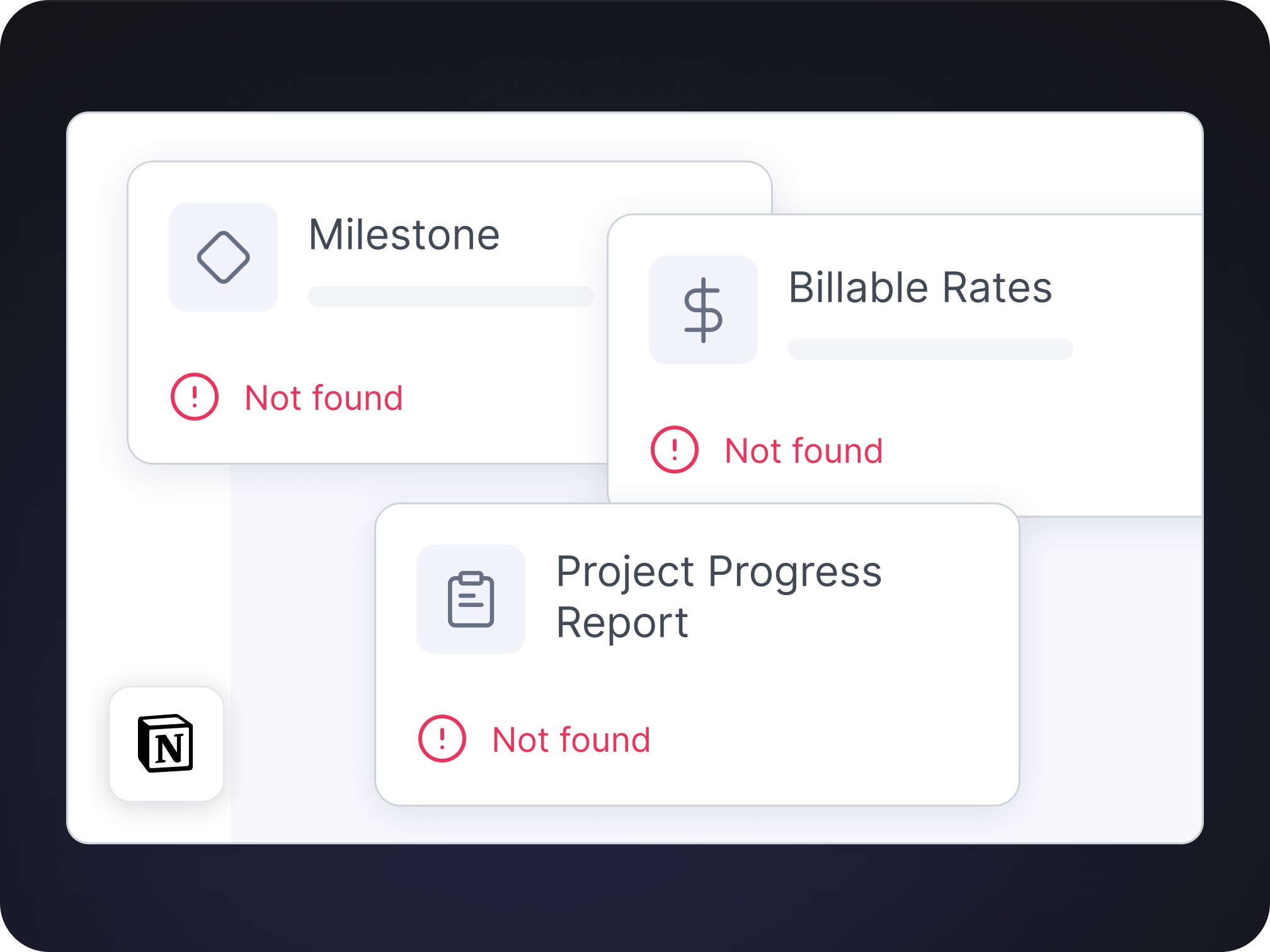This screenshot has height=952, width=1270.
Task: Click empty space right of Billable Rates 'Not found'
Action: [x=1039, y=451]
